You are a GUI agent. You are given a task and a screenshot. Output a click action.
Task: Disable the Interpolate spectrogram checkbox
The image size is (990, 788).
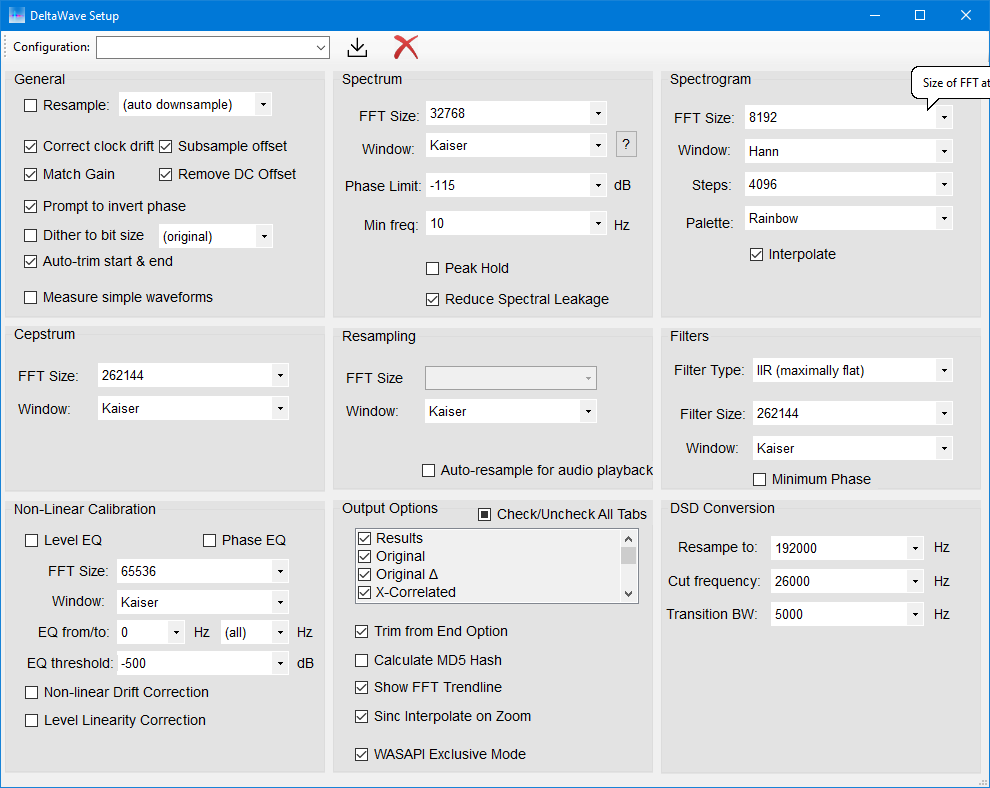tap(756, 254)
